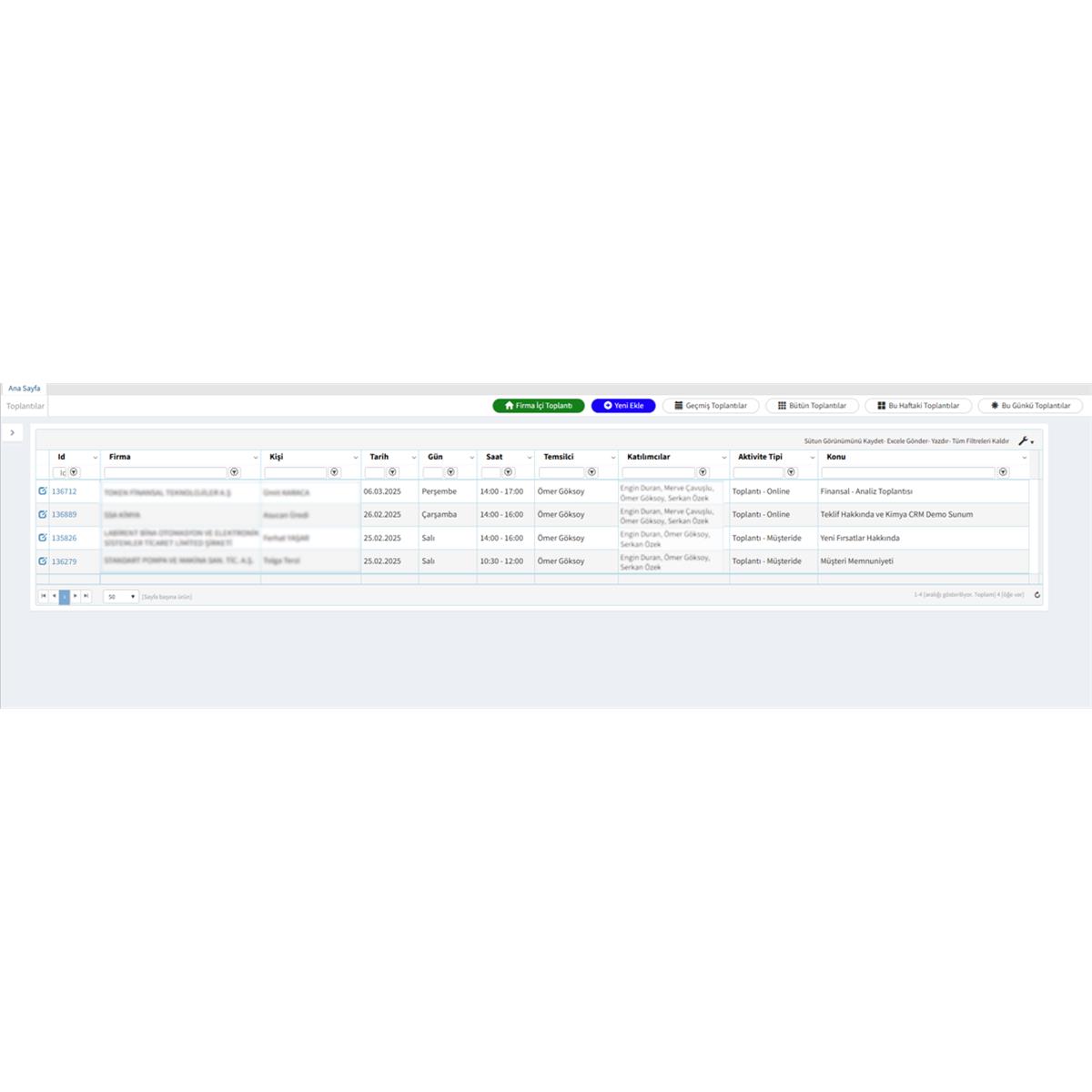Open meeting Id link 136279

pyautogui.click(x=64, y=561)
